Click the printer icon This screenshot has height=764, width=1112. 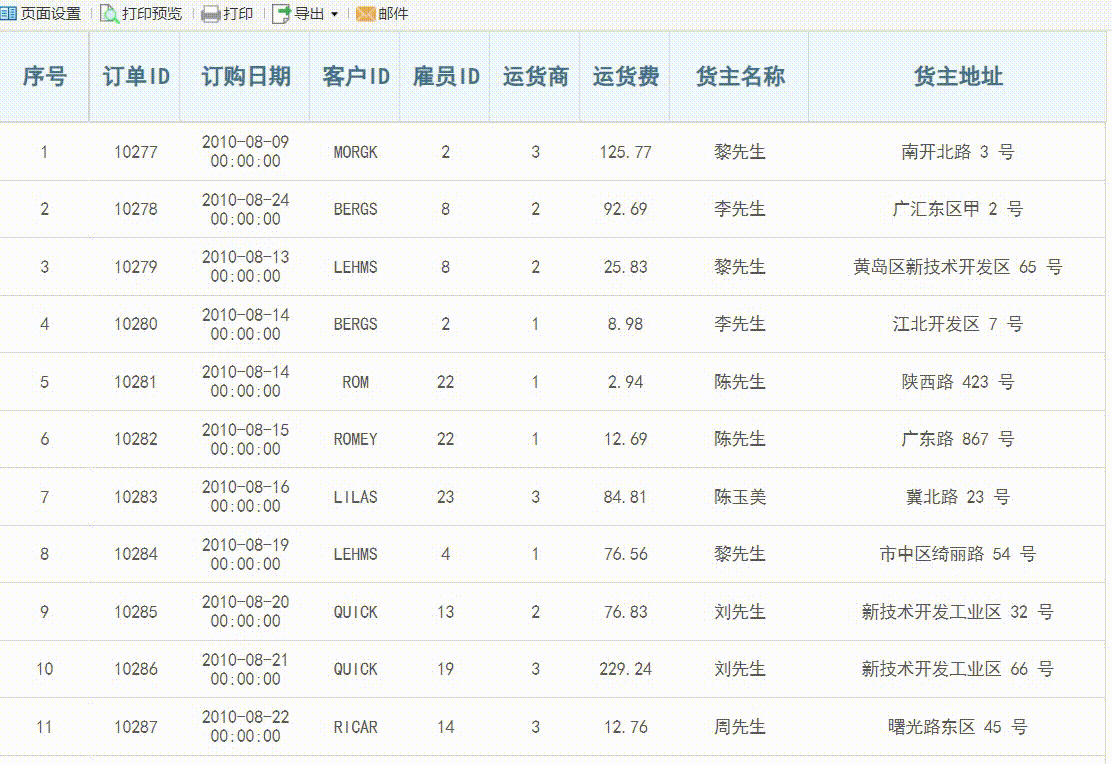[x=211, y=14]
